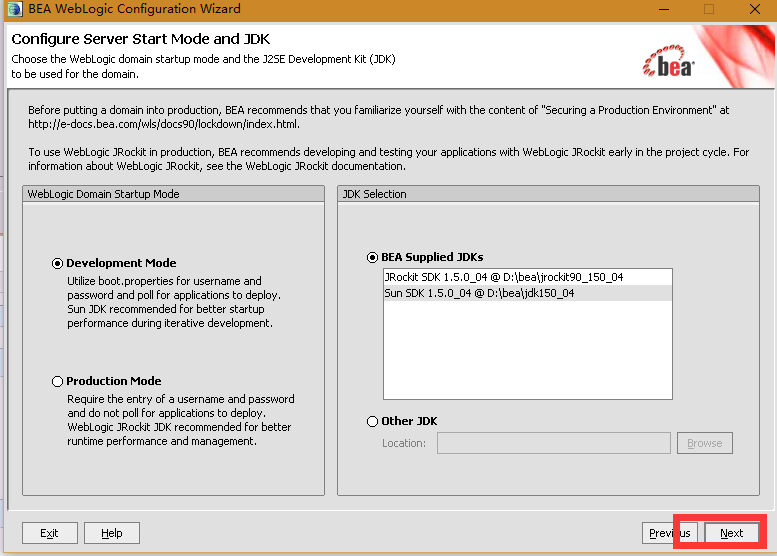Click the Browse button

(704, 443)
